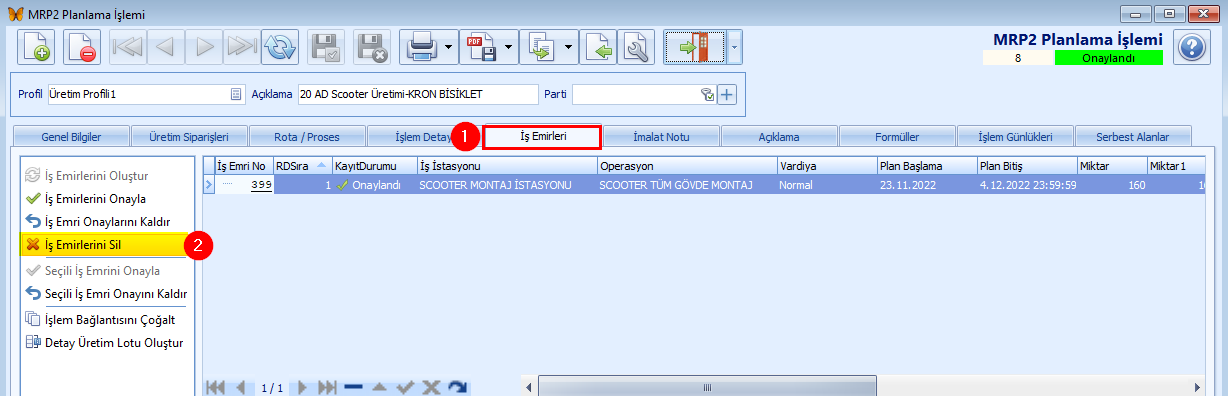Switch to the İmalat Notu tab
The height and width of the screenshot is (396, 1228).
pyautogui.click(x=661, y=136)
